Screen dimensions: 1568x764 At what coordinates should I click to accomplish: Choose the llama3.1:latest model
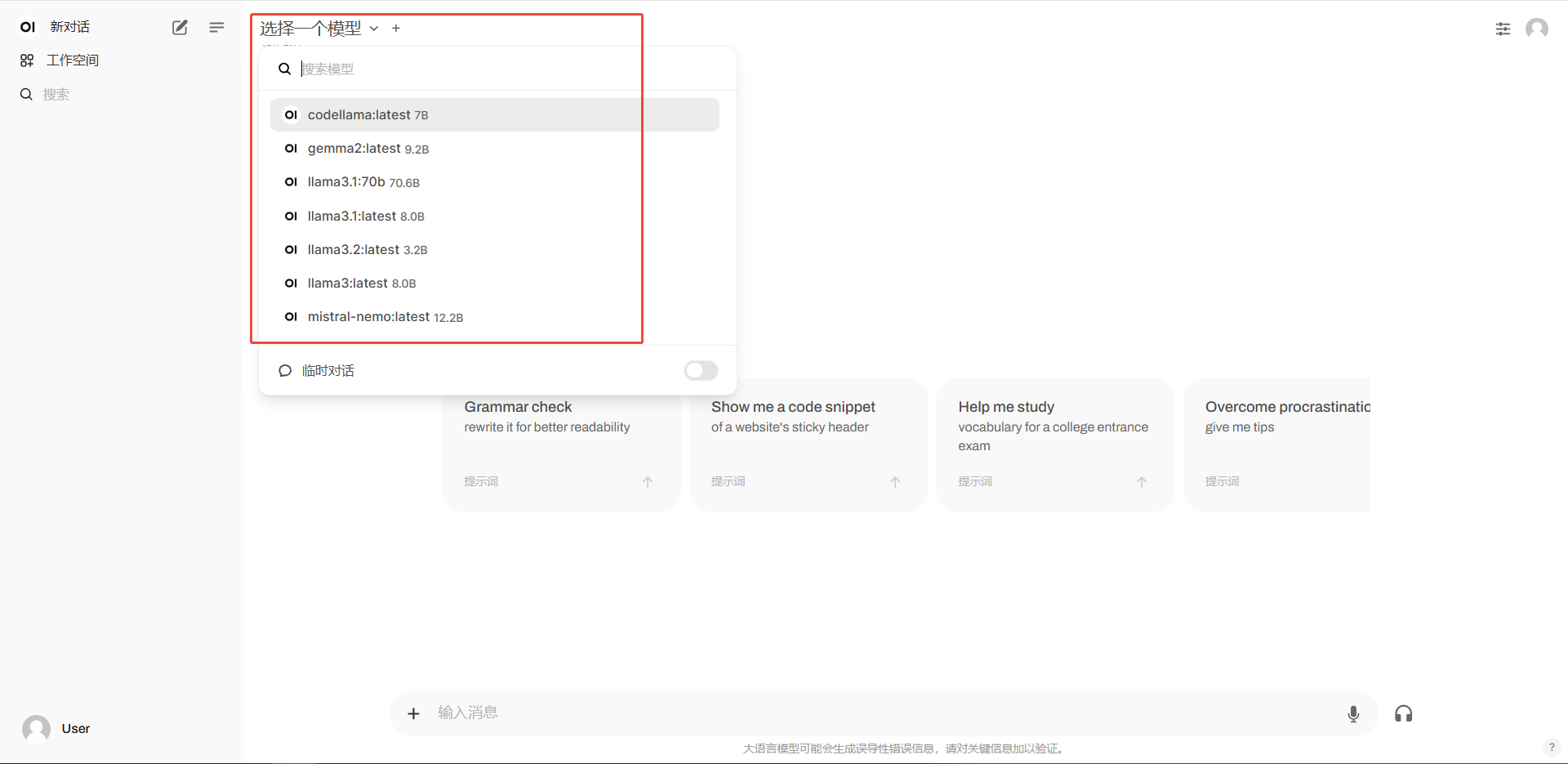[x=495, y=216]
